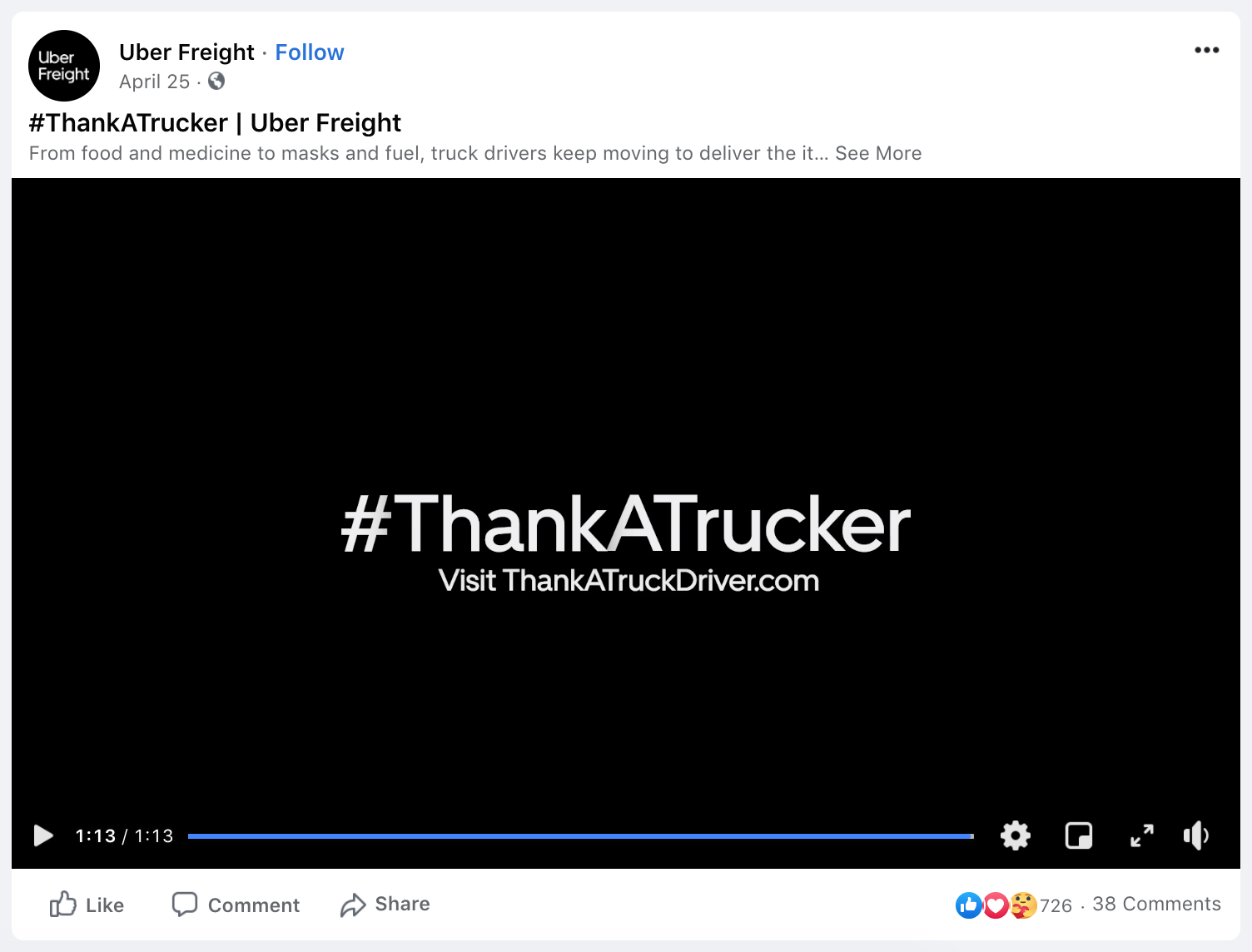Open the three-dot post options menu
Viewport: 1252px width, 952px height.
point(1206,51)
